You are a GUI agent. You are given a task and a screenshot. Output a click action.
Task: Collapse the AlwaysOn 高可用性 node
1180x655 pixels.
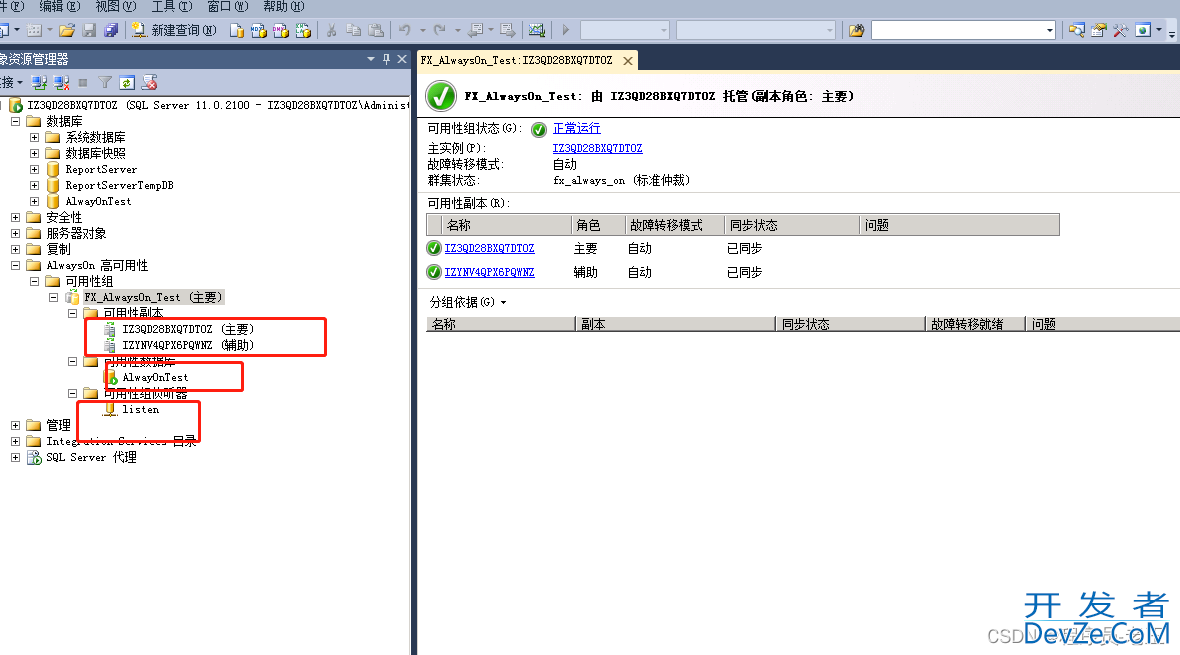(x=16, y=265)
